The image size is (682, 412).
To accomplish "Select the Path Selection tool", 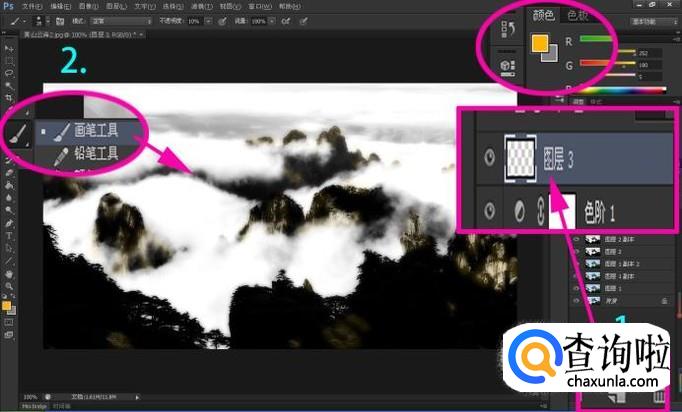I will coord(9,249).
